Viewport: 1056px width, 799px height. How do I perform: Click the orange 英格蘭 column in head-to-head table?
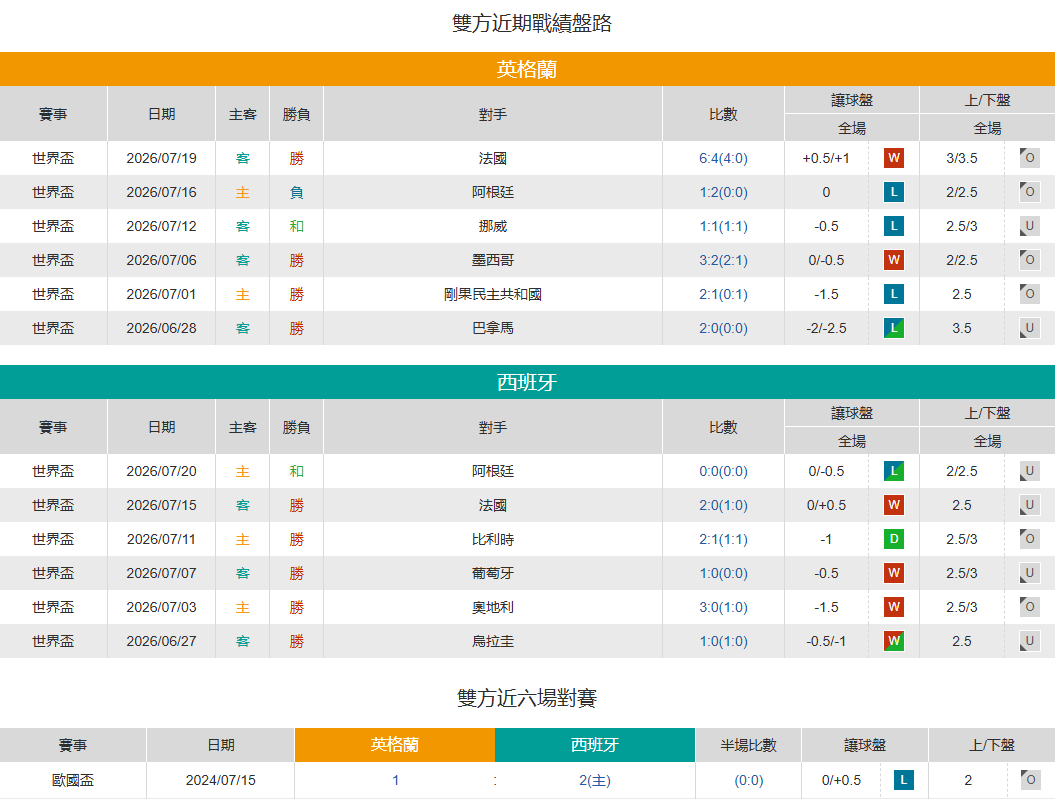coord(395,744)
